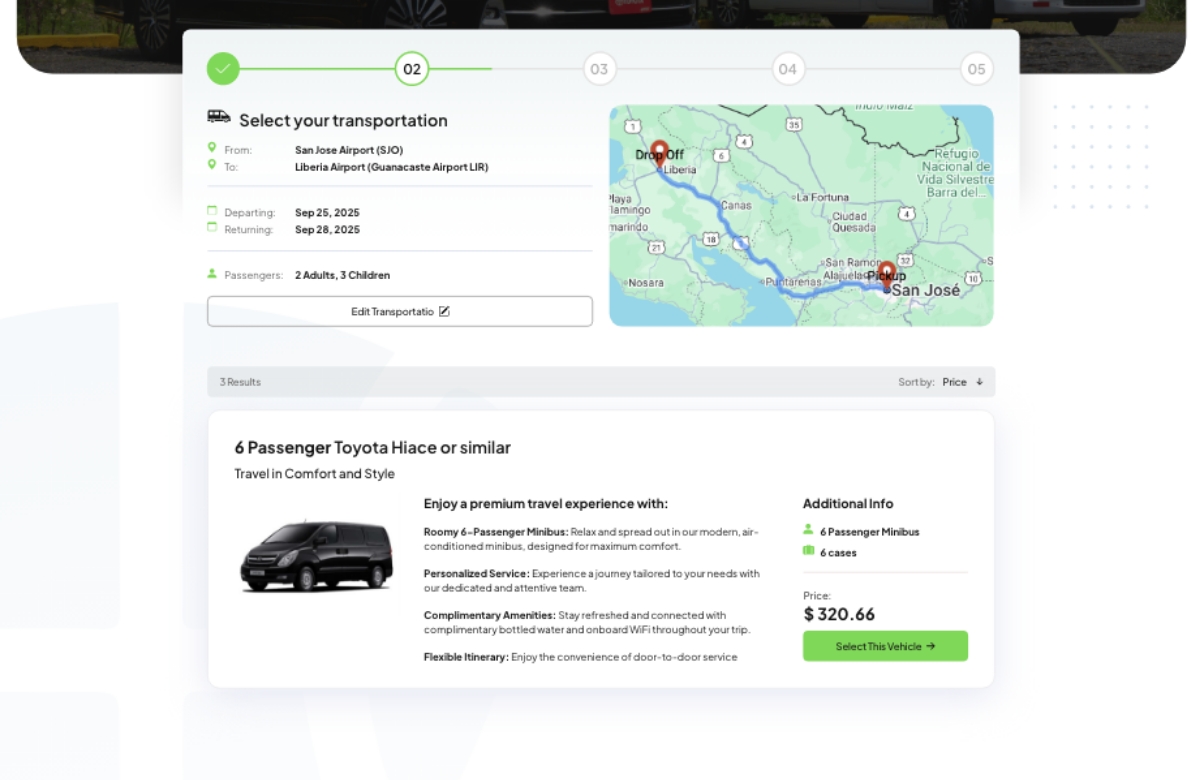Click the Select This Vehicle button
This screenshot has height=780, width=1200.
[885, 646]
